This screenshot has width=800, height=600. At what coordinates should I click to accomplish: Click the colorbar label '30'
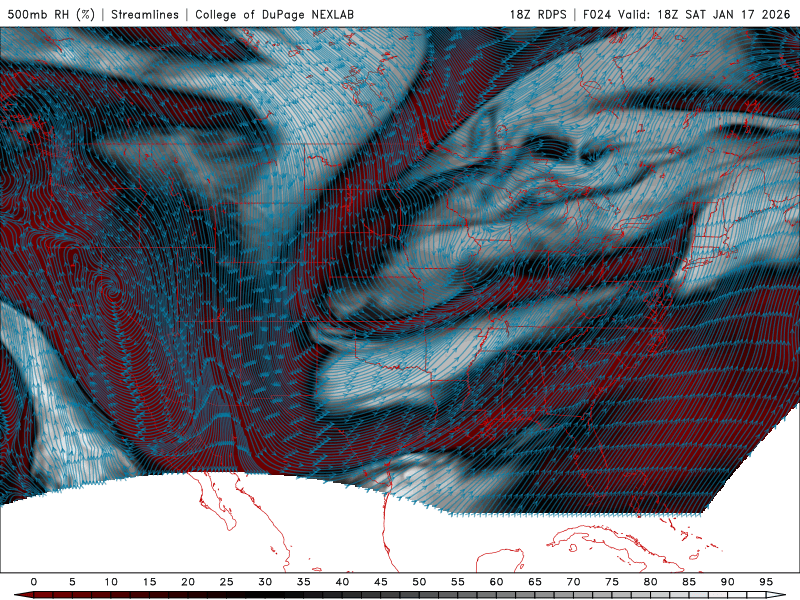(x=265, y=582)
